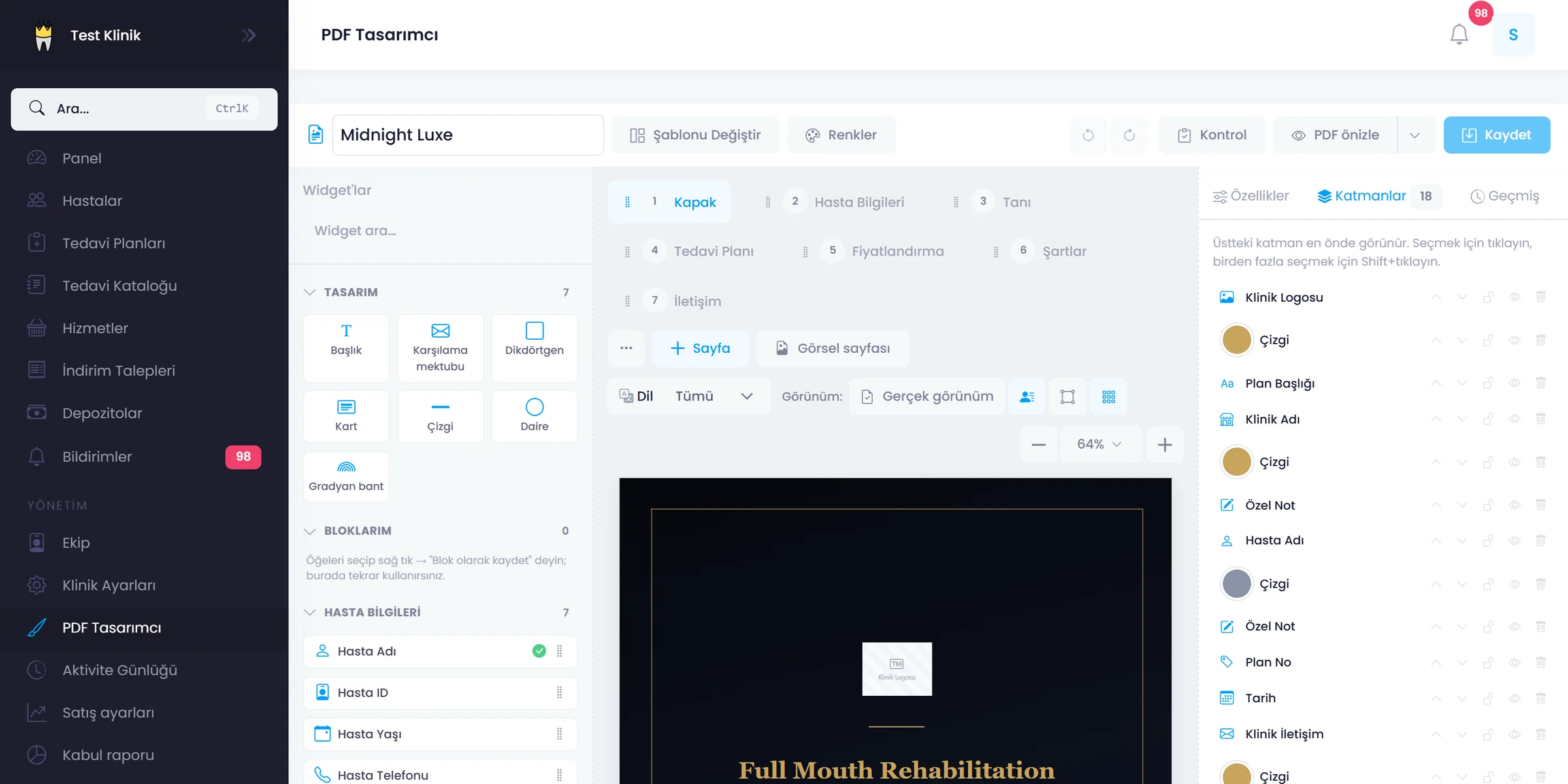Lock the Plan Başlığı layer
Screen dimensions: 1568x784
pyautogui.click(x=1488, y=384)
